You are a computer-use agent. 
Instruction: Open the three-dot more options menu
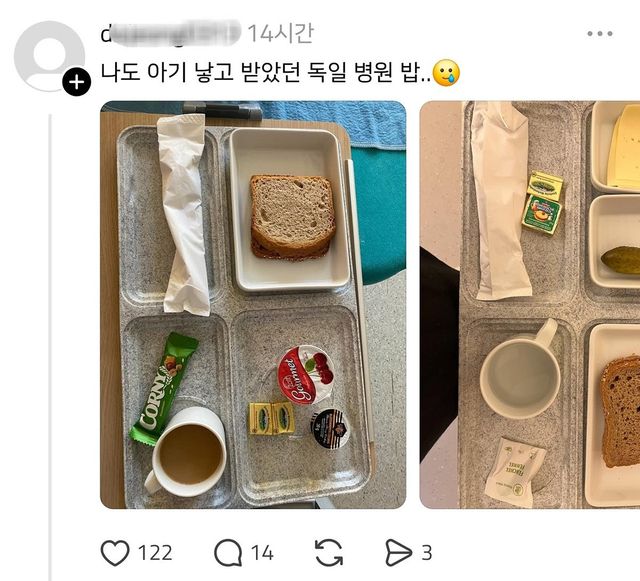pos(600,33)
